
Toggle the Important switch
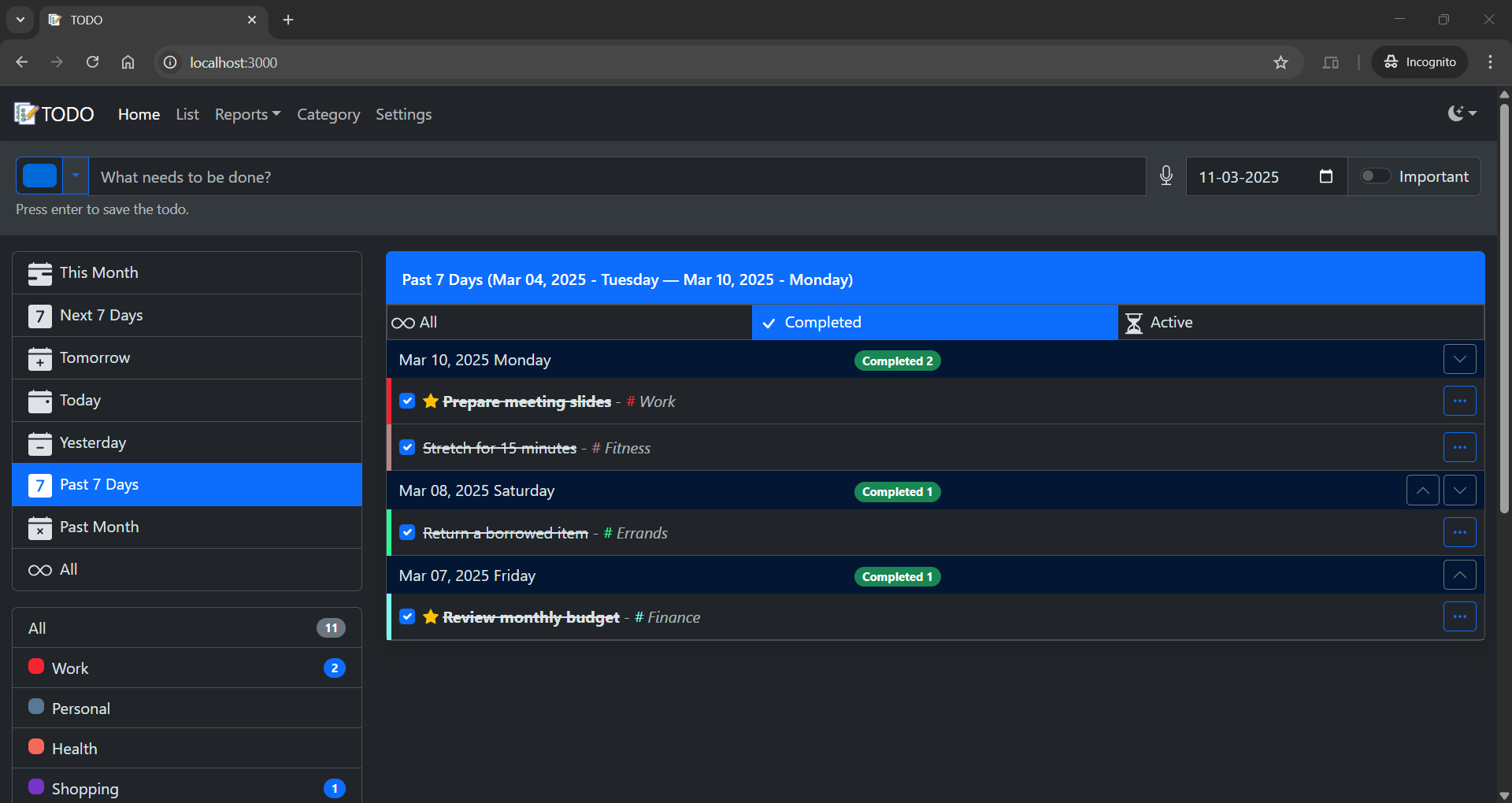point(1376,176)
